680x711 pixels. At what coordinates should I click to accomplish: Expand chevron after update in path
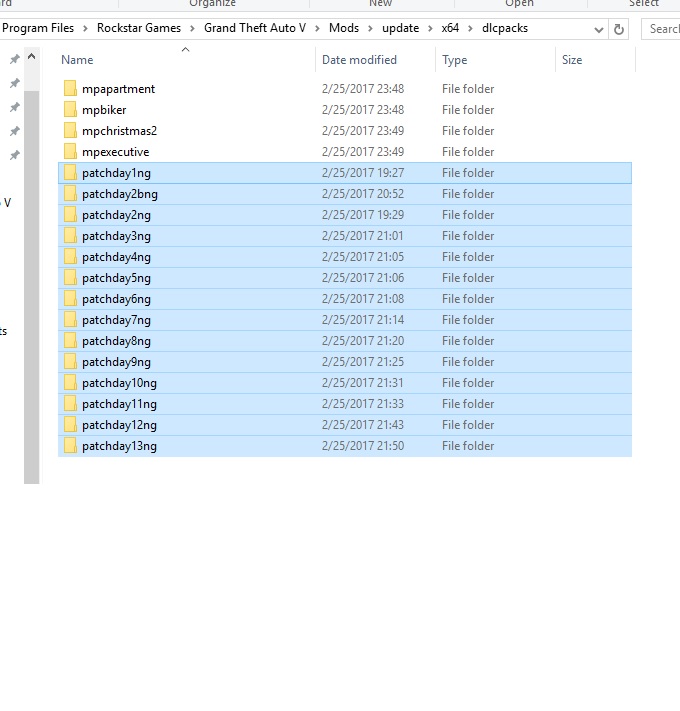[430, 29]
